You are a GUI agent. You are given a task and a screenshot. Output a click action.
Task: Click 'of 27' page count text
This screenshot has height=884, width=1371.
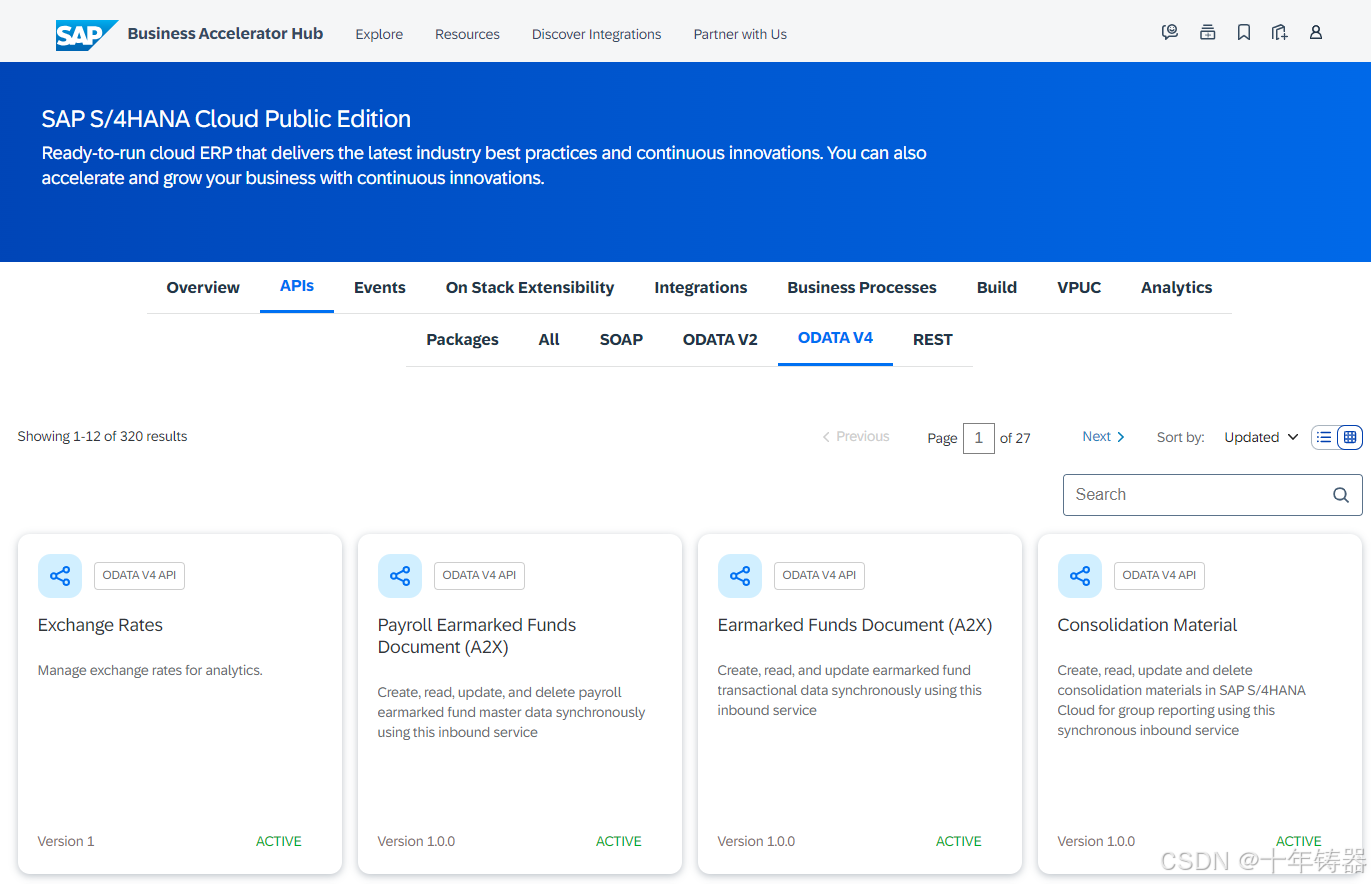[1015, 438]
